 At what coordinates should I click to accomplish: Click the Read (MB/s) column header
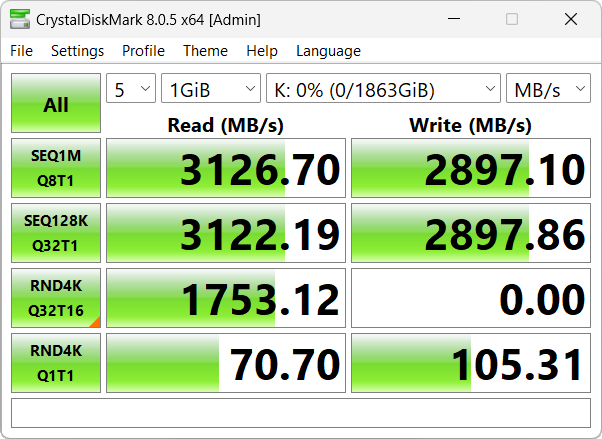tap(226, 125)
